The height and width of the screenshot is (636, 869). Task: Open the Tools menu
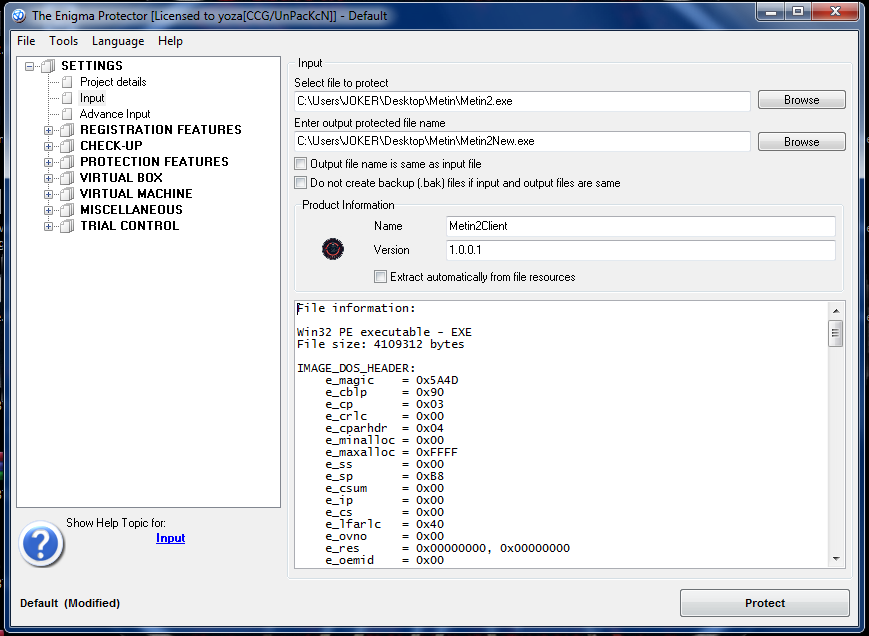63,41
